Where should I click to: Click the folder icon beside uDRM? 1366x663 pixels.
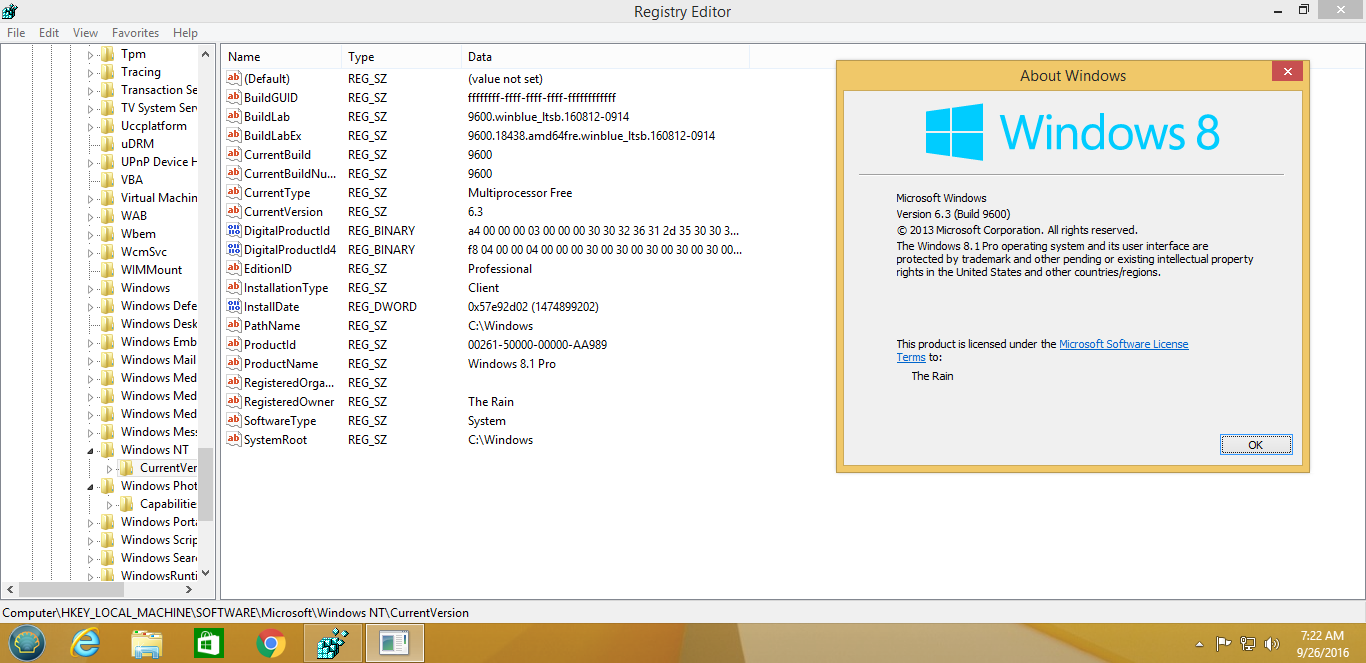pyautogui.click(x=107, y=144)
